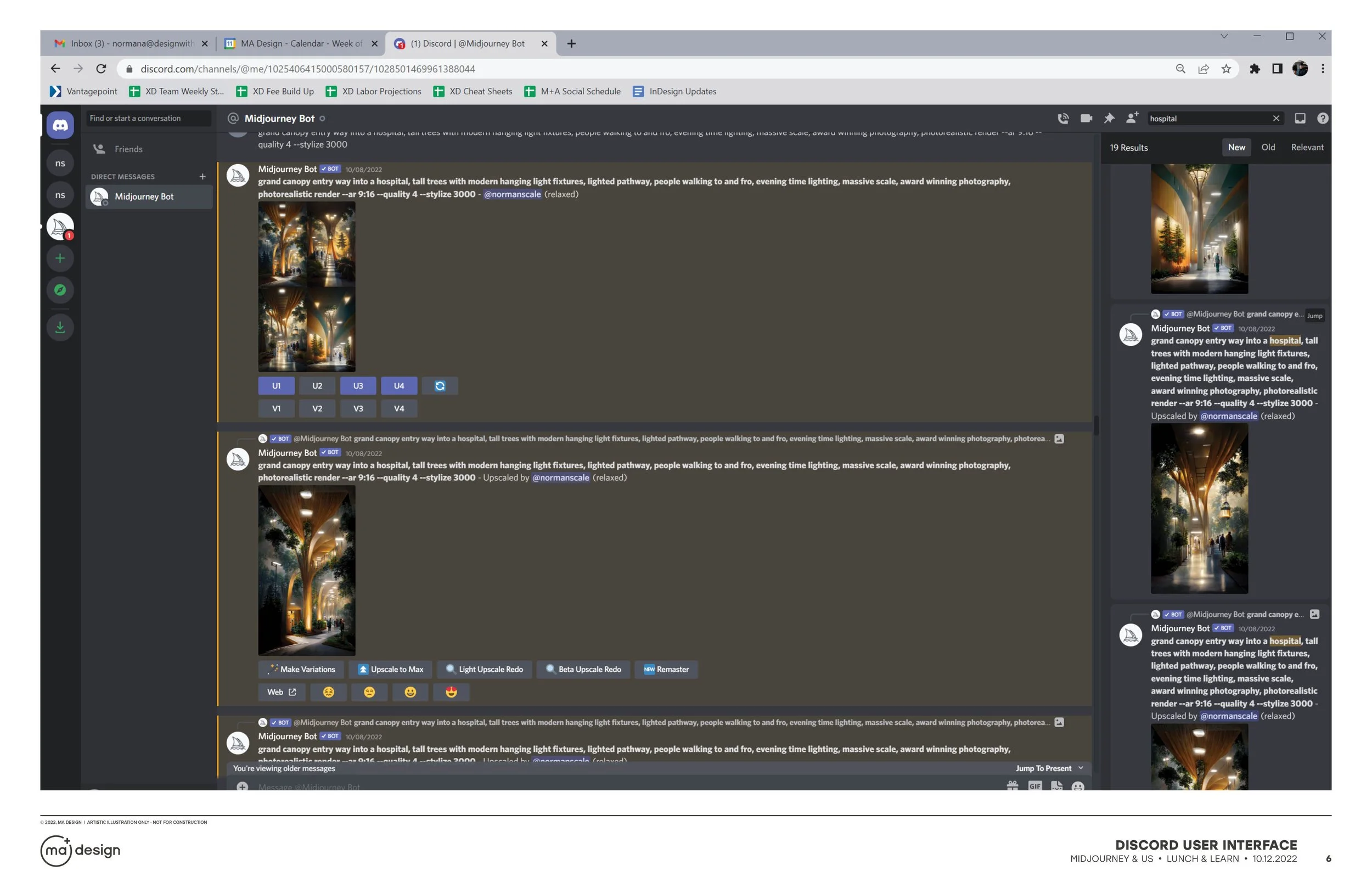
Task: Open Friends in the DM sidebar
Action: pyautogui.click(x=149, y=149)
